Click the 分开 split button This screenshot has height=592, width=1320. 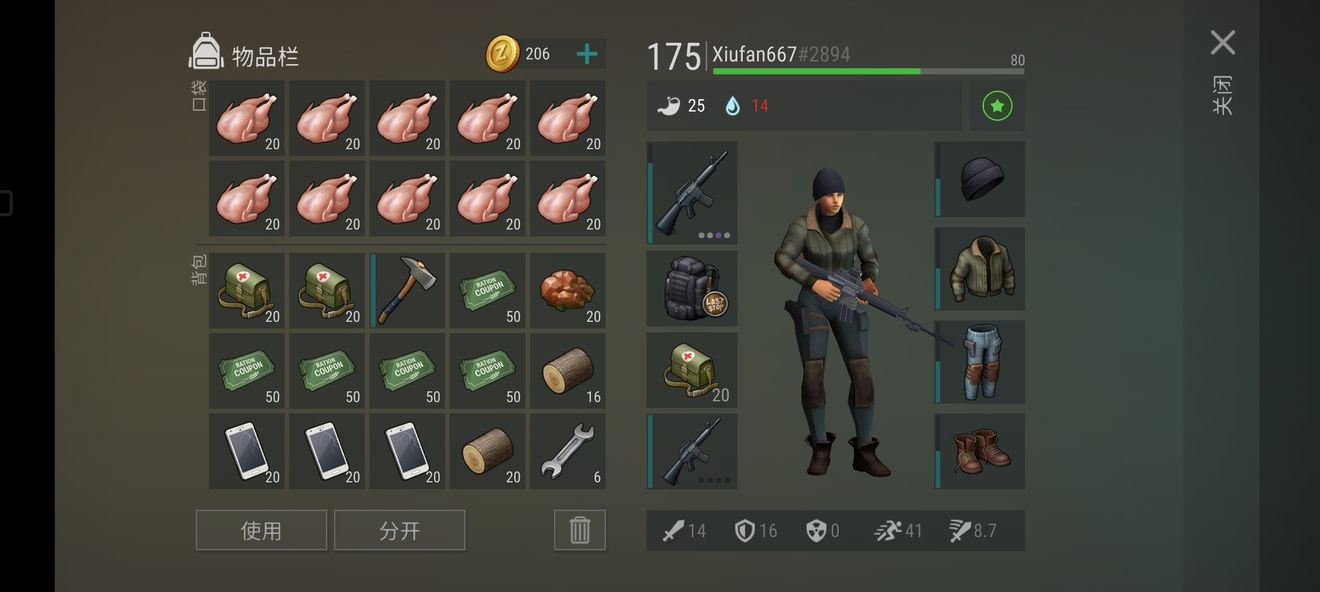click(400, 530)
